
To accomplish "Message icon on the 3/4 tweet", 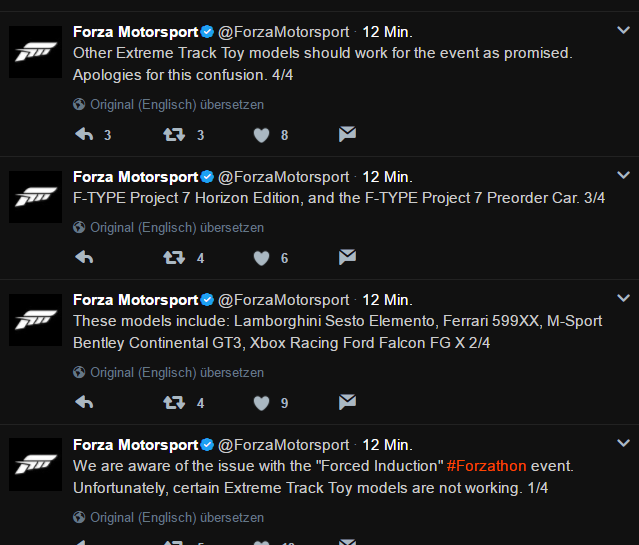I will pyautogui.click(x=347, y=257).
